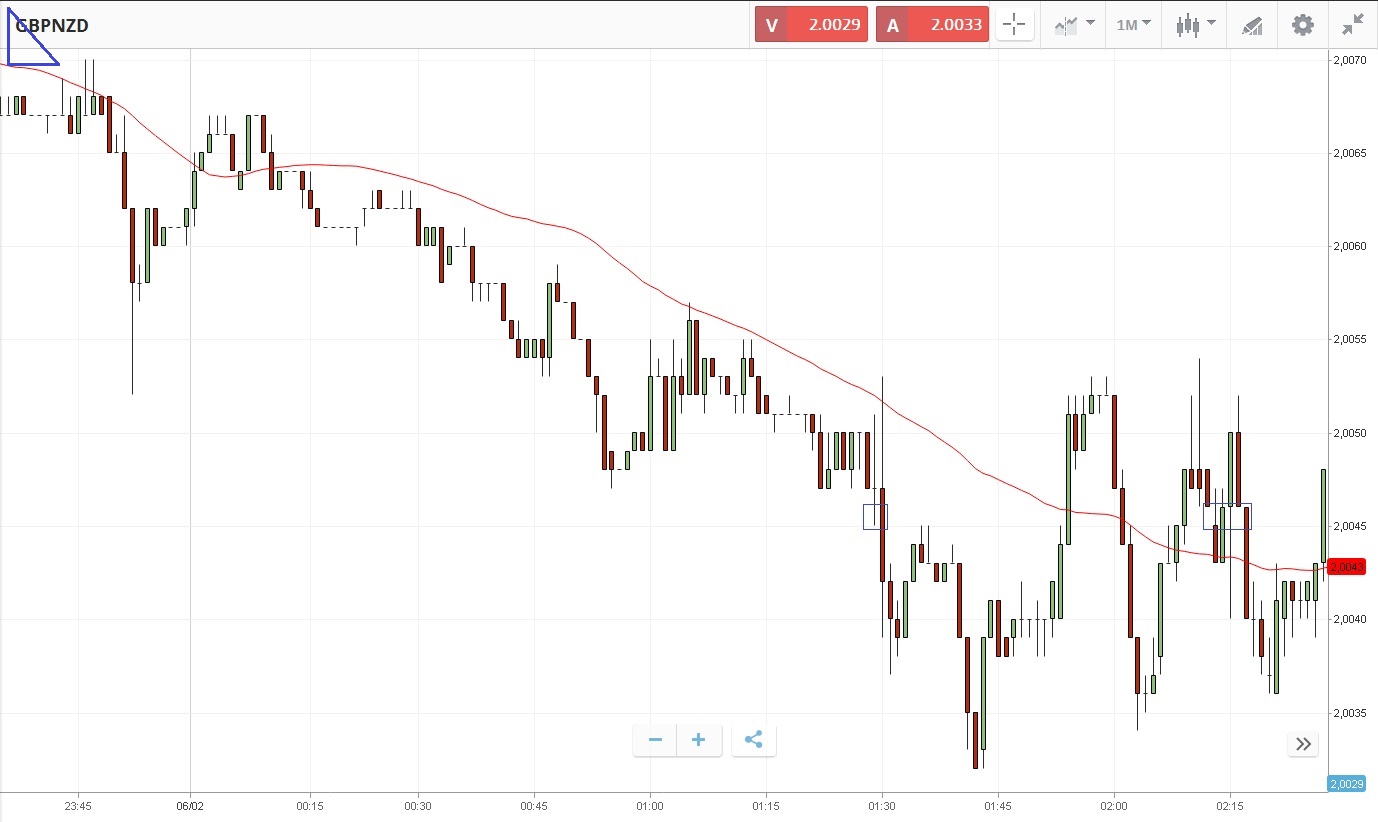Select the red 2,0043 price label
Screen dimensions: 1378x822
1347,567
